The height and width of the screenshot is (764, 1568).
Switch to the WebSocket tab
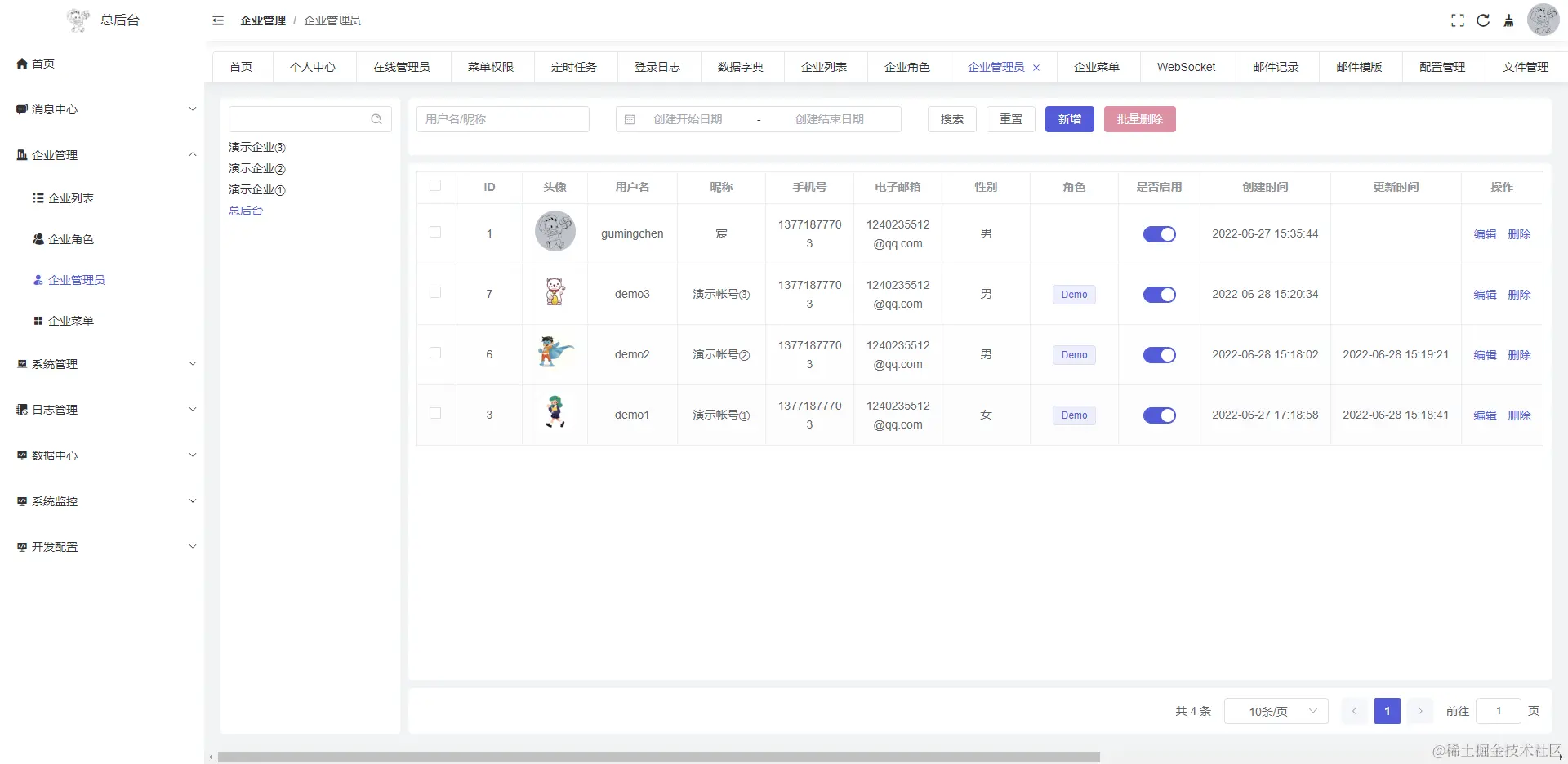coord(1186,67)
